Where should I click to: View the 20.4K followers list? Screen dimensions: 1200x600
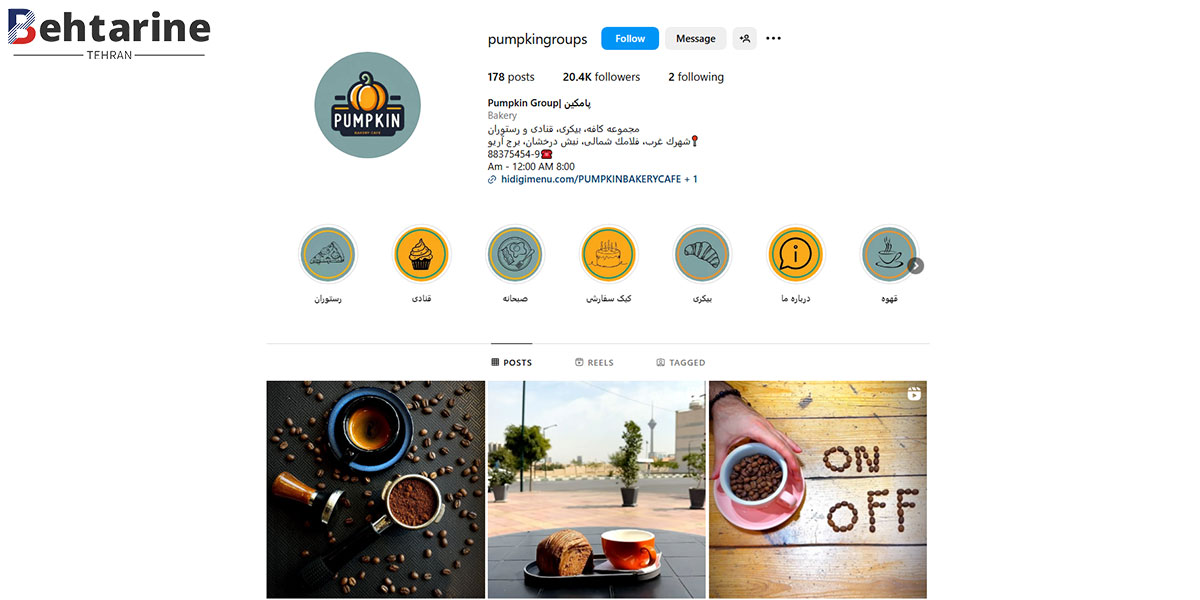coord(601,77)
